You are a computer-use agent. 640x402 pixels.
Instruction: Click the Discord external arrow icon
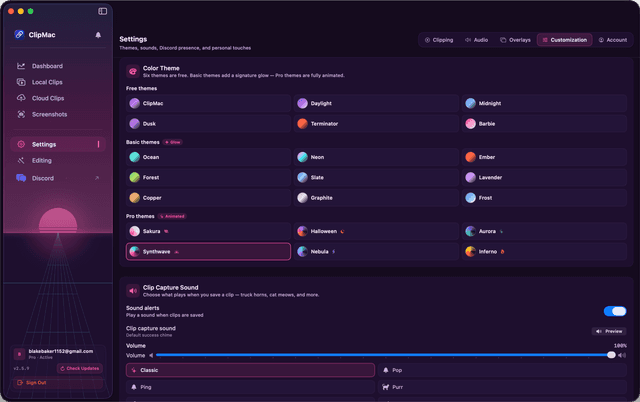pos(97,178)
